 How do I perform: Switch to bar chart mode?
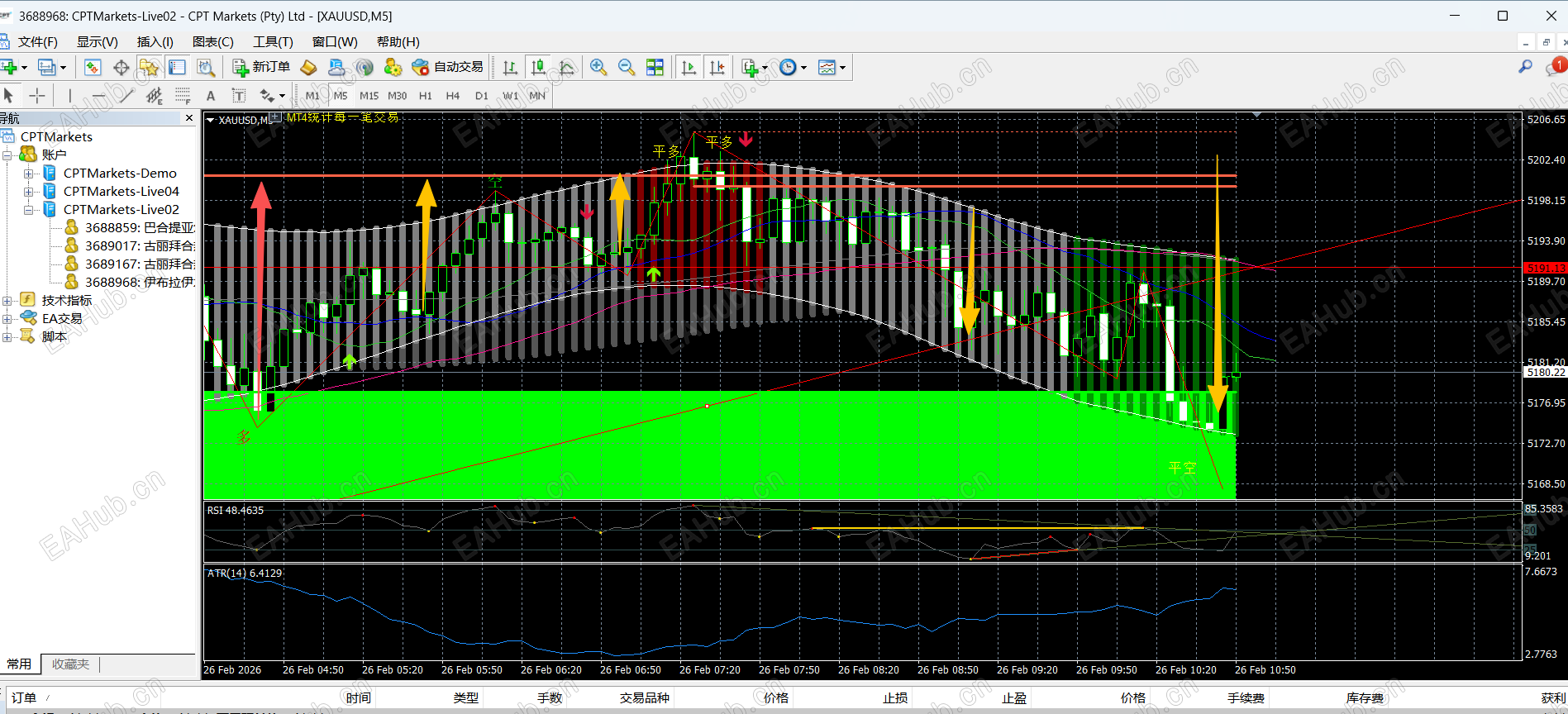(510, 67)
